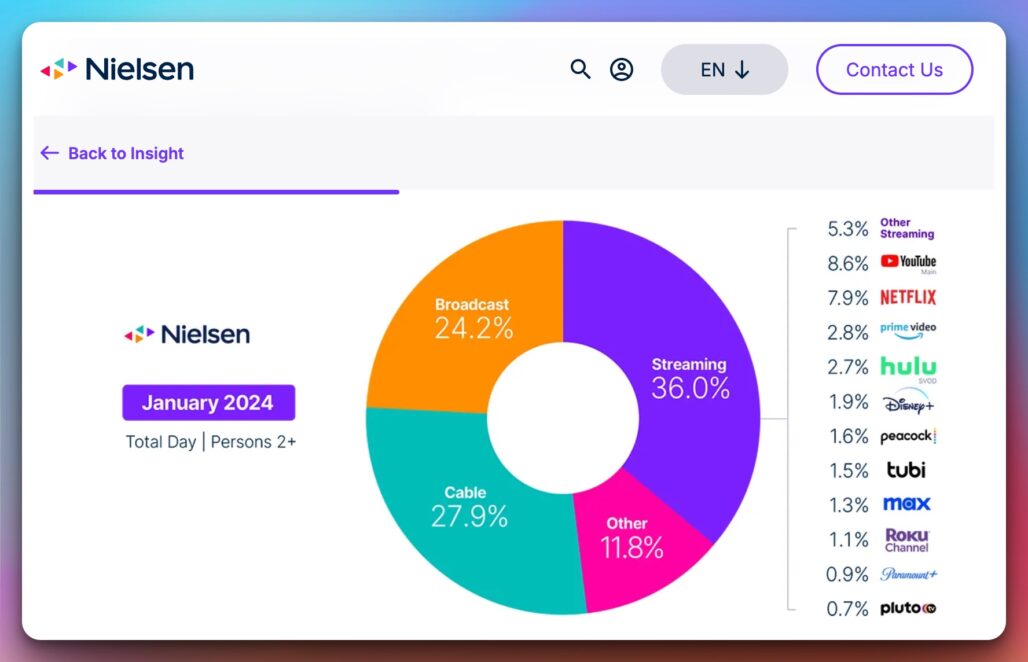Click the Roku Channel logo in the legend
The image size is (1028, 662).
907,540
